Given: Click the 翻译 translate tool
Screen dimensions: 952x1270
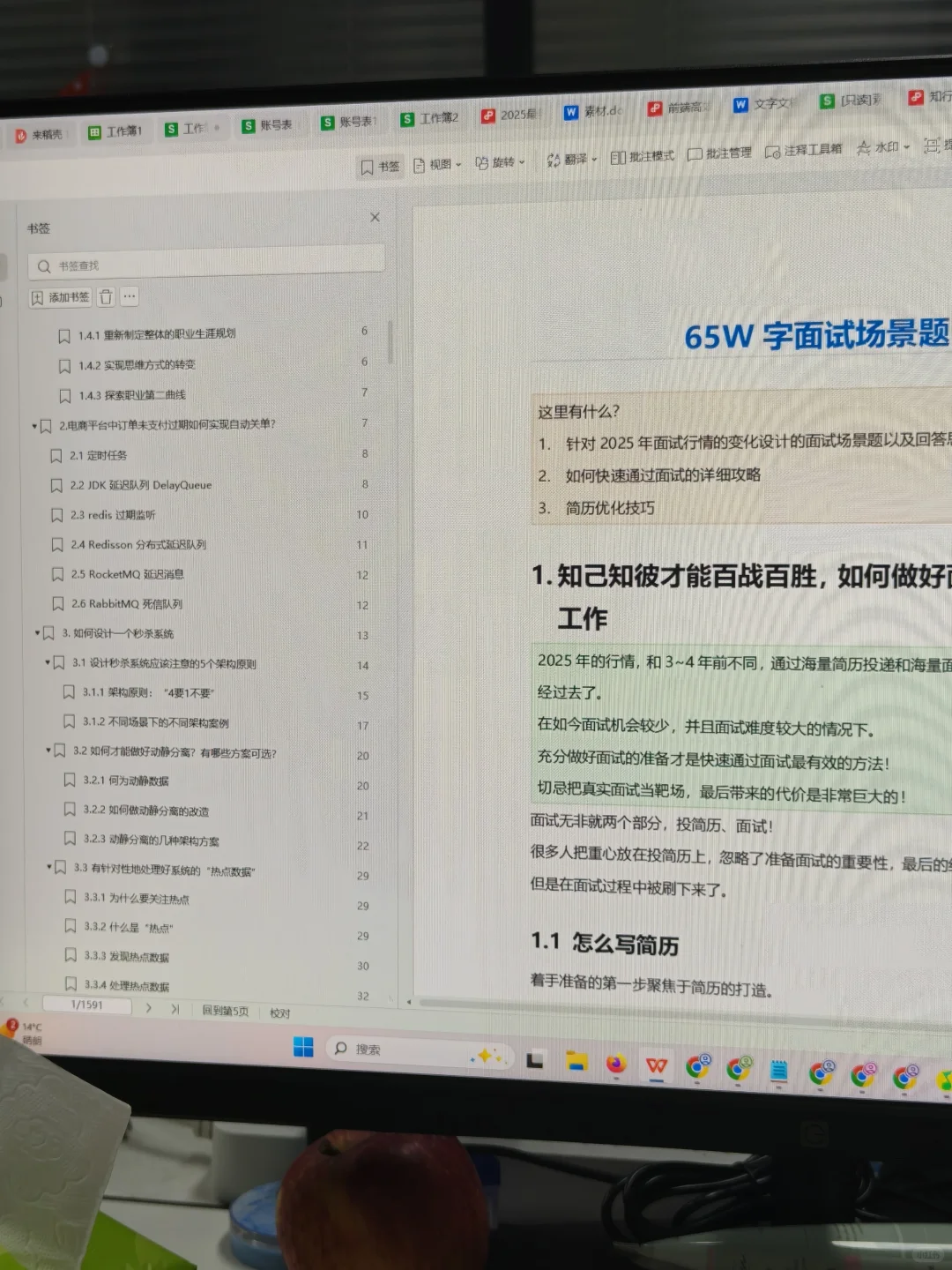Looking at the screenshot, I should pos(571,161).
